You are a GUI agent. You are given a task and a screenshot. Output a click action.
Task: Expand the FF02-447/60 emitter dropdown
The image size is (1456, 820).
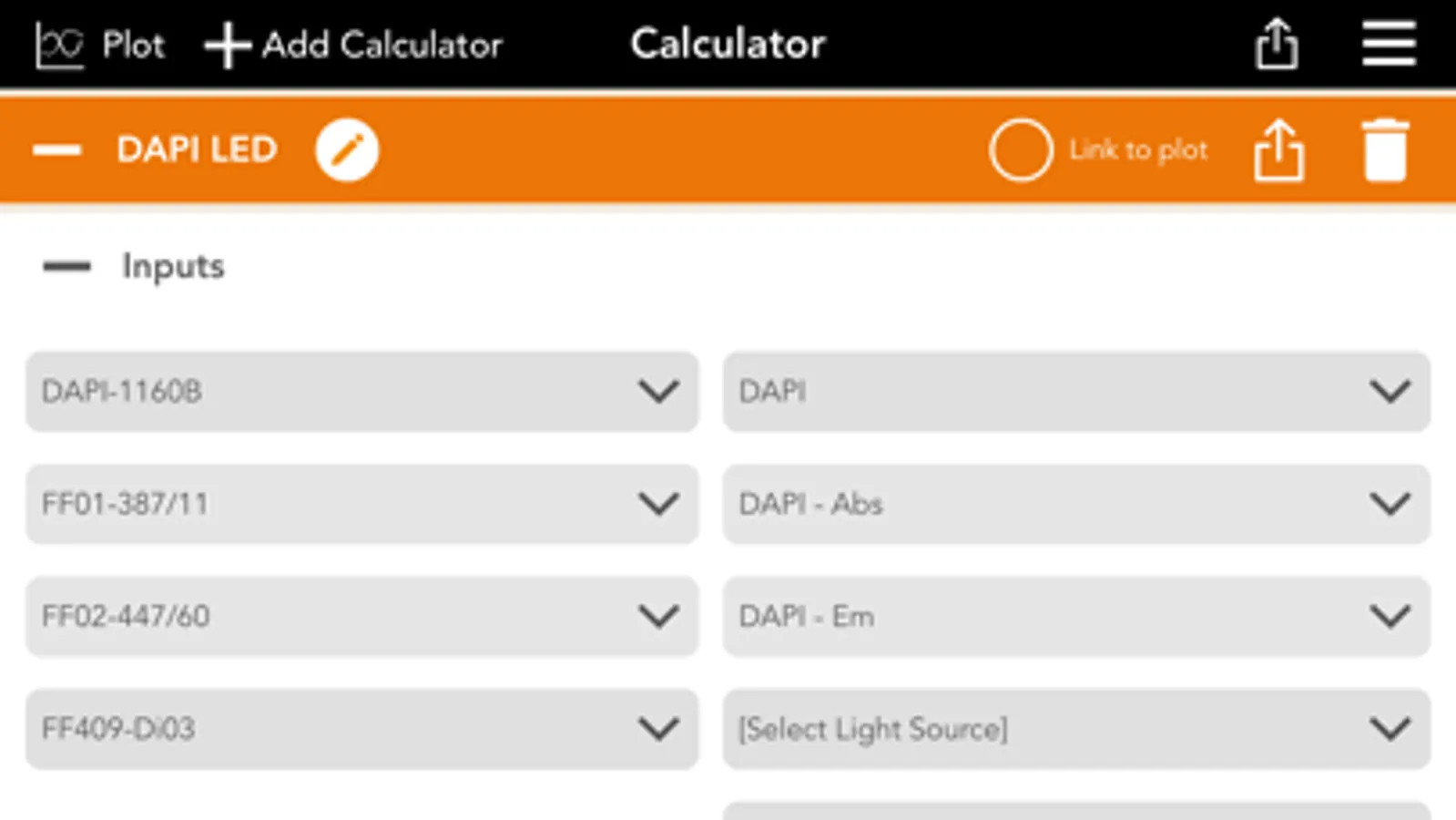coord(361,617)
